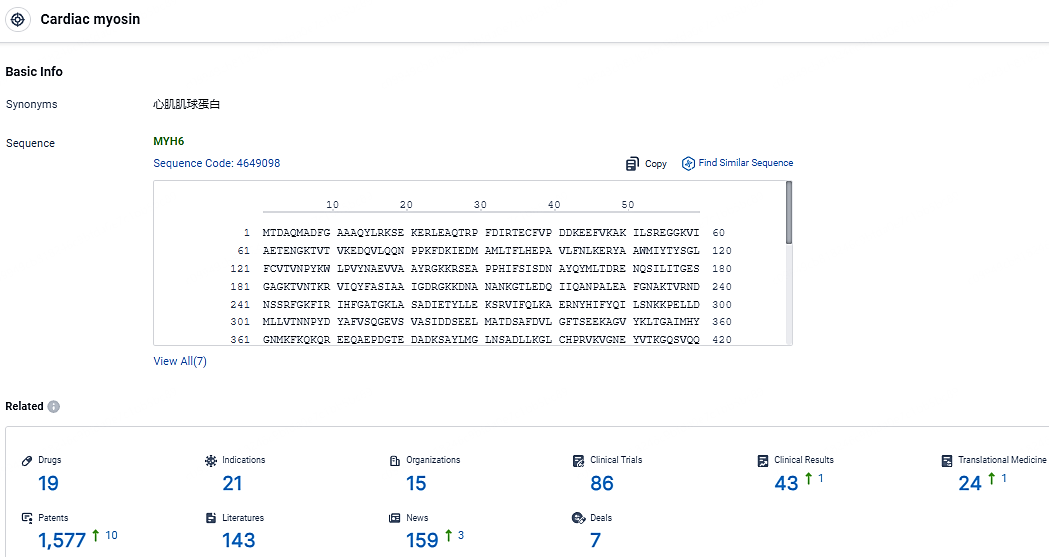Viewport: 1049px width, 557px height.
Task: Open Sequence Code: 4649098 link
Action: (216, 163)
